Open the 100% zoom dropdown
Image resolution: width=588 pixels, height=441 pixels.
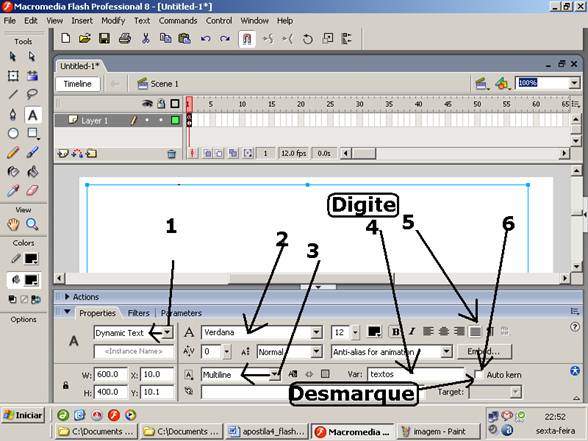(574, 83)
